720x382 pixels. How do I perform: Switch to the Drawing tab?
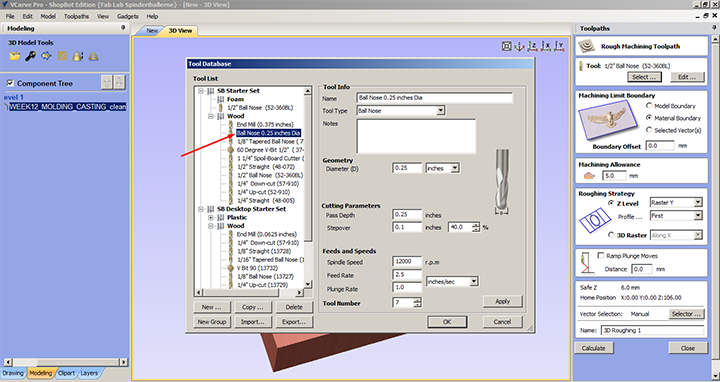(x=13, y=373)
